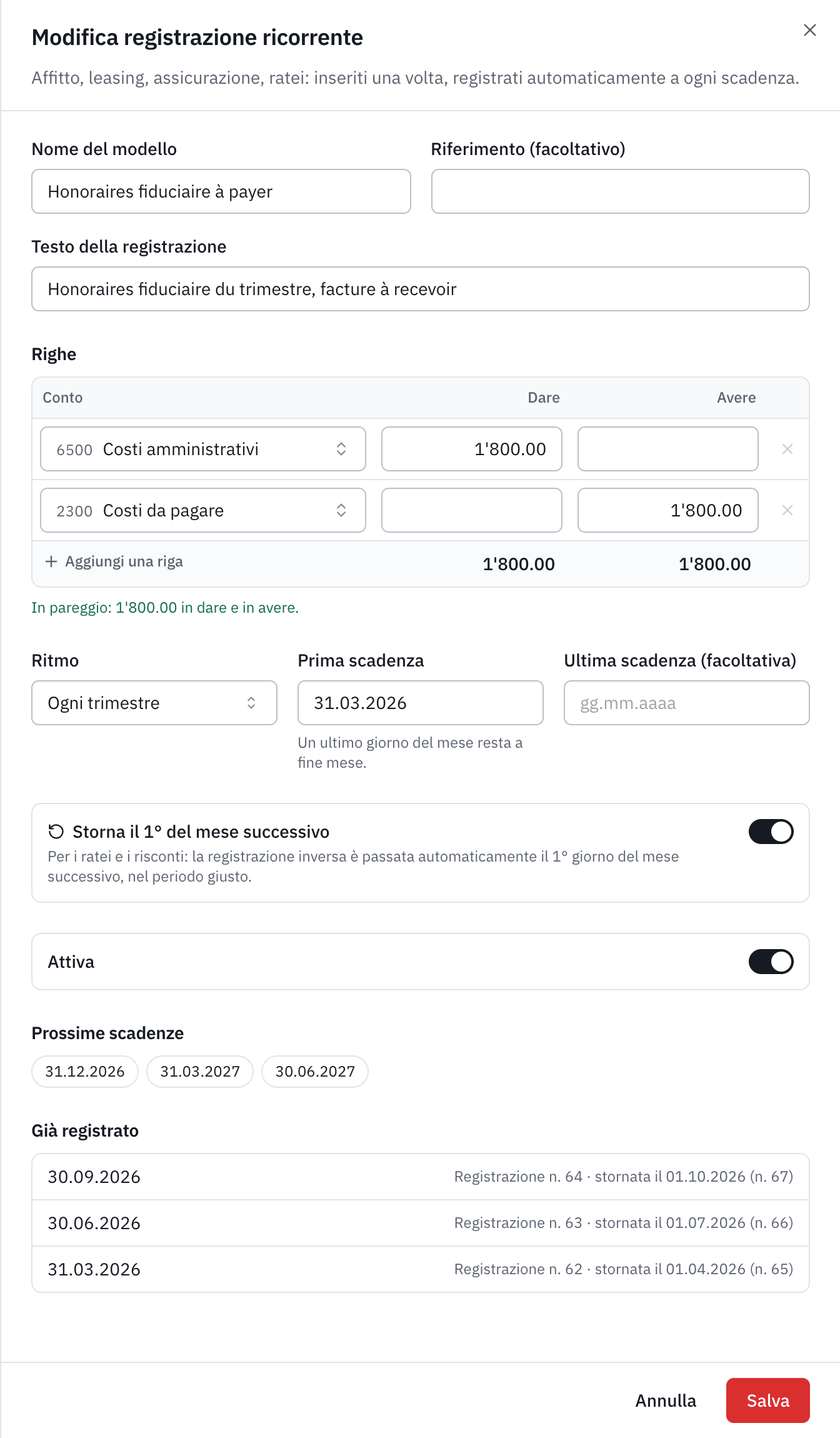
Task: Click the Avere column header
Action: pos(736,398)
